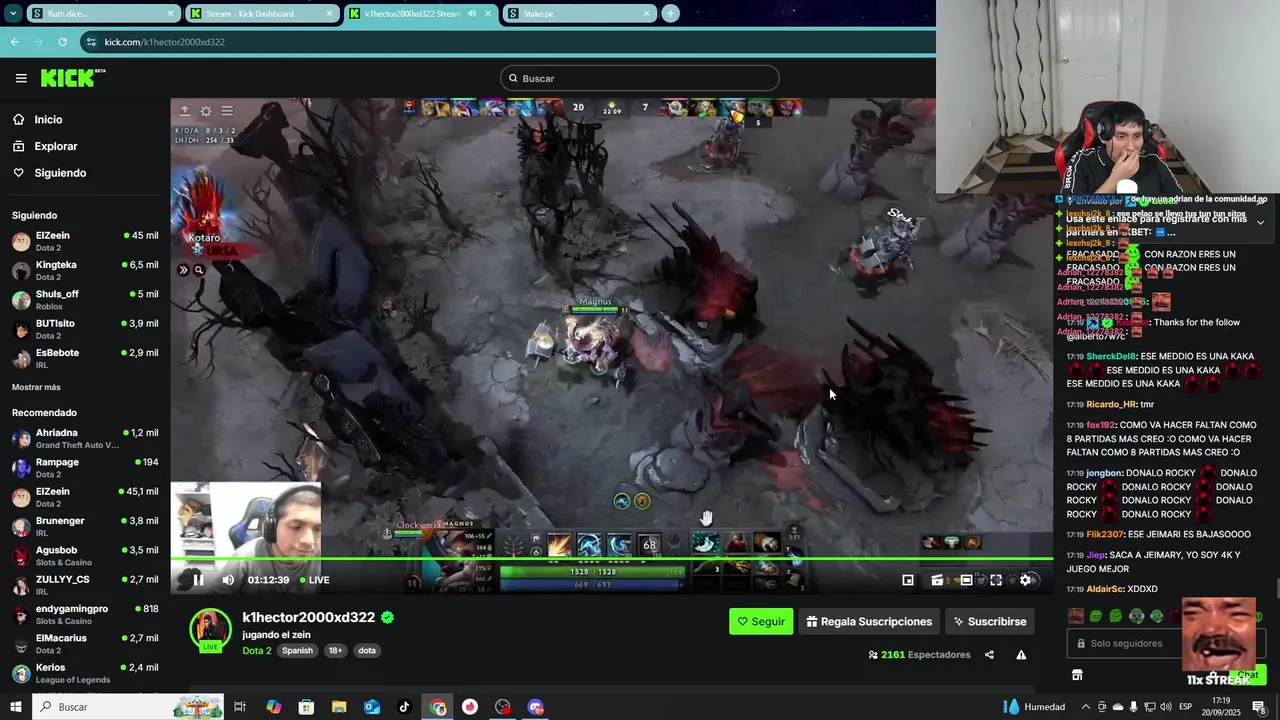Screen dimensions: 1280x720
Task: Click the KICK logo
Action: pyautogui.click(x=73, y=78)
